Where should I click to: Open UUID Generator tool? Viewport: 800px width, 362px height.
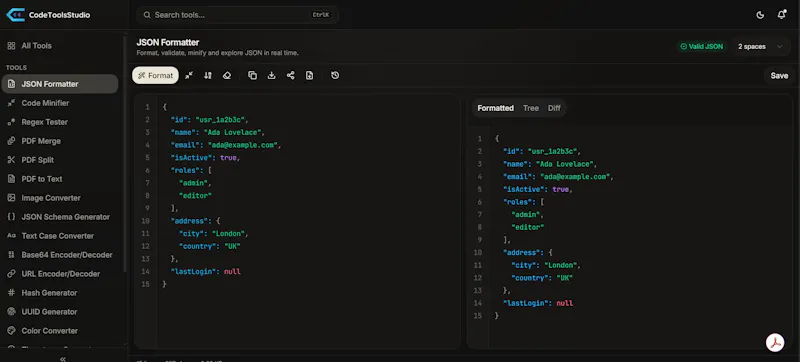pyautogui.click(x=60, y=312)
